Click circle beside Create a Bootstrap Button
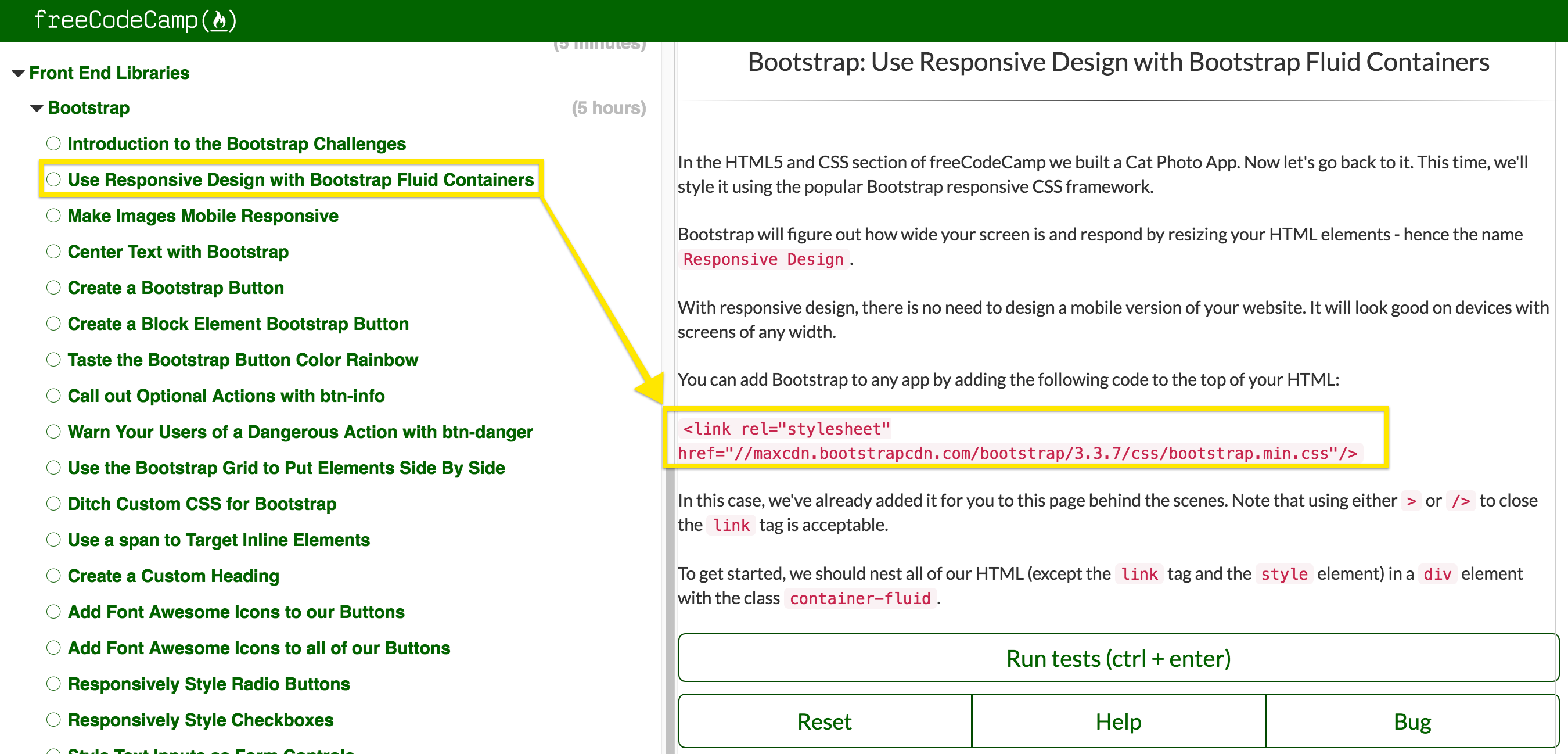Viewport: 1568px width, 754px height. pyautogui.click(x=53, y=287)
